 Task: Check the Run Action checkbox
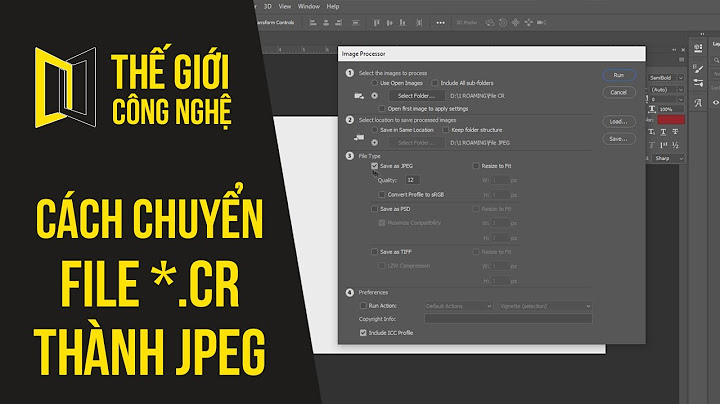click(x=363, y=306)
